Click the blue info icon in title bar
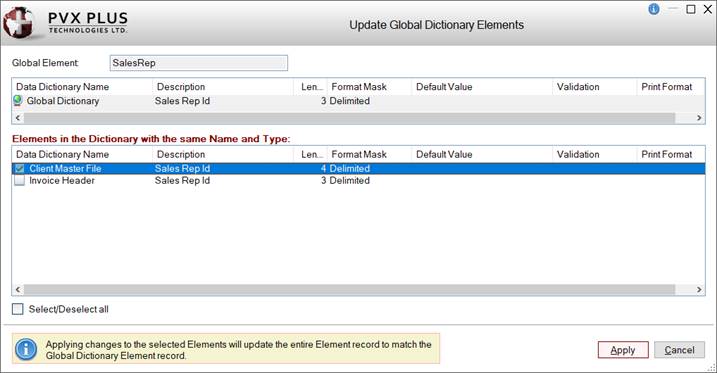The height and width of the screenshot is (373, 717). pyautogui.click(x=654, y=9)
